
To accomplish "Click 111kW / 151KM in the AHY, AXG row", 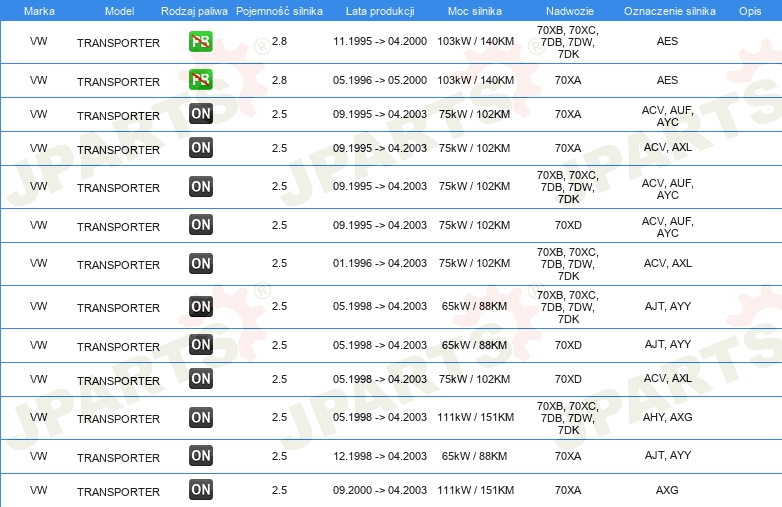I will [x=475, y=417].
